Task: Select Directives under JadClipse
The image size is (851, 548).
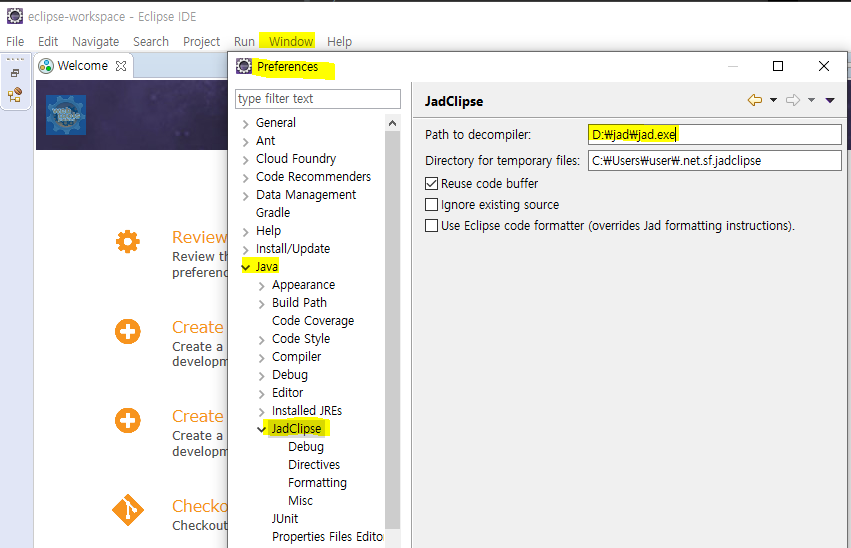Action: tap(314, 464)
